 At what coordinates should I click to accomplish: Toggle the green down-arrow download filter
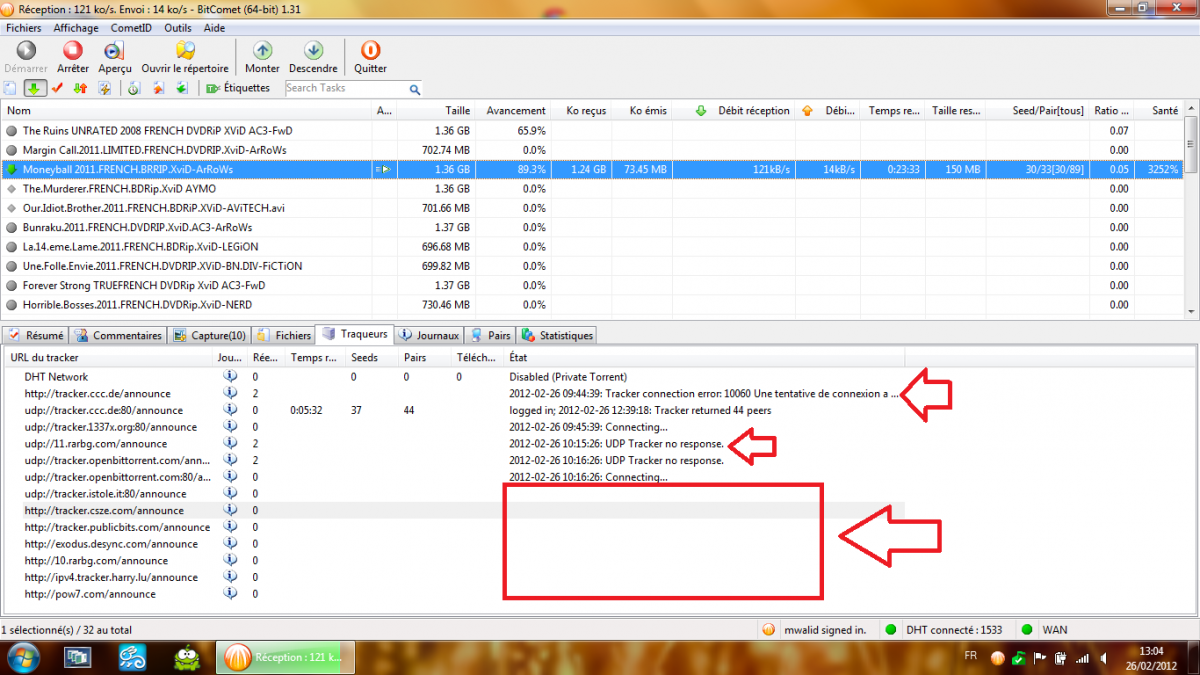click(33, 88)
